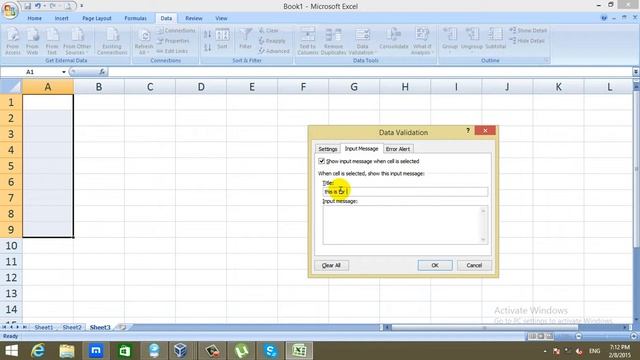This screenshot has width=640, height=360.
Task: Open Connections in the ribbon
Action: (x=176, y=31)
